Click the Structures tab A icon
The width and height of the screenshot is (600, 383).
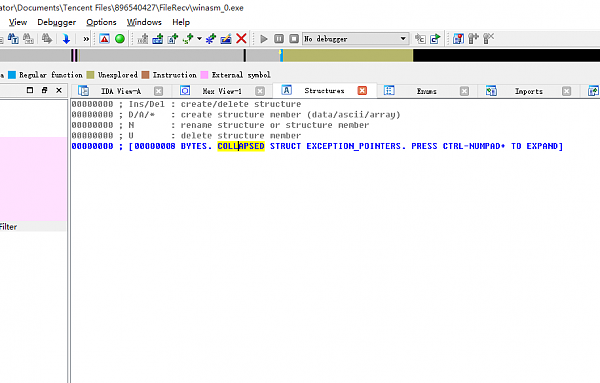[287, 90]
